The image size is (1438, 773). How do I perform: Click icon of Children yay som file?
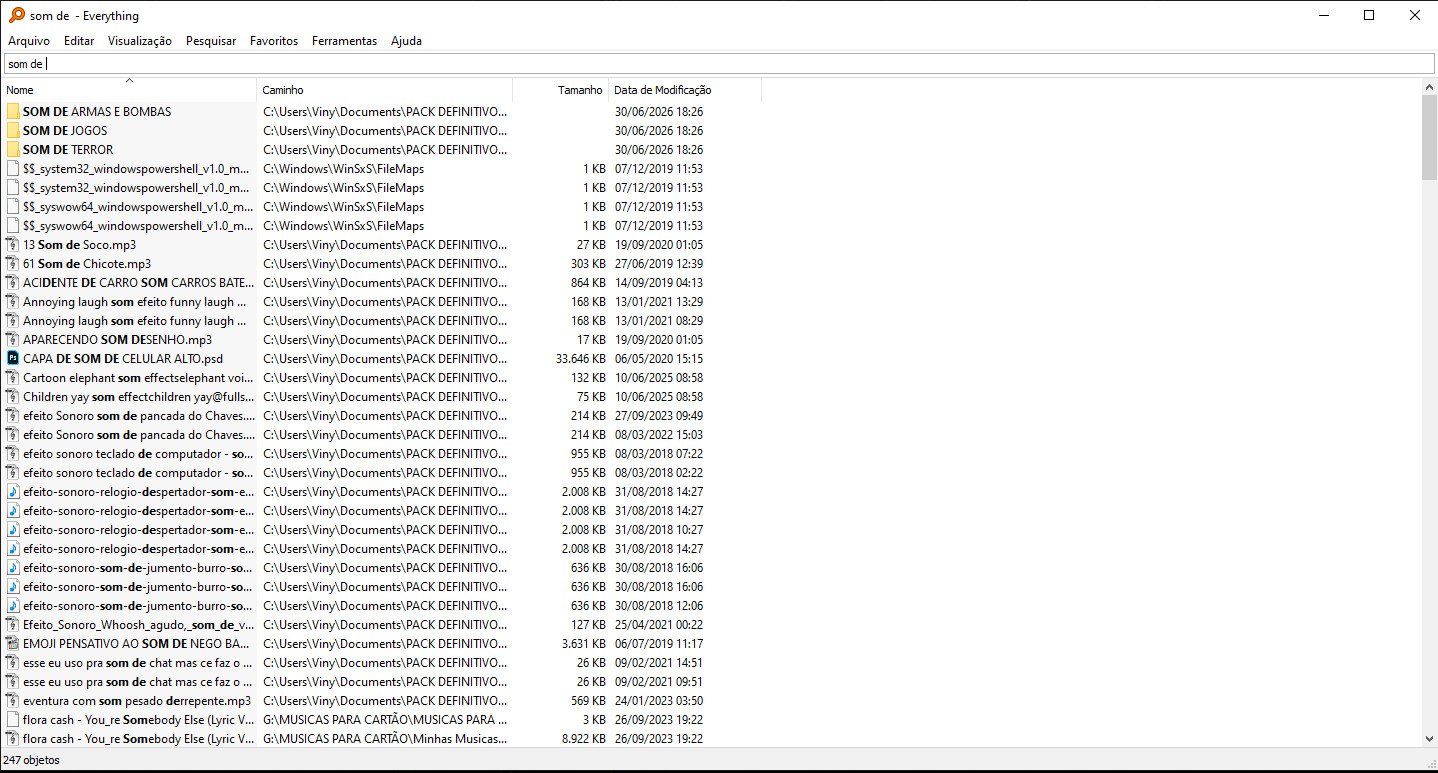coord(13,397)
